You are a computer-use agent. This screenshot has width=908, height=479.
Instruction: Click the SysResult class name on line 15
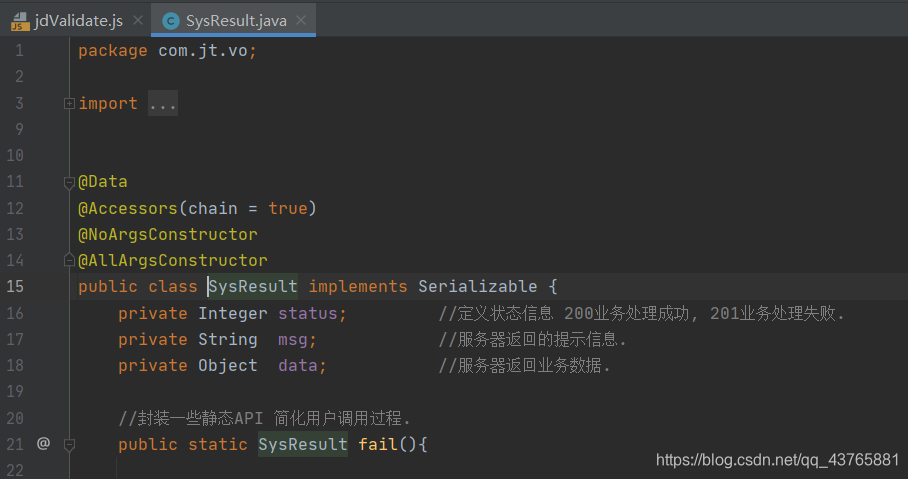click(x=253, y=287)
